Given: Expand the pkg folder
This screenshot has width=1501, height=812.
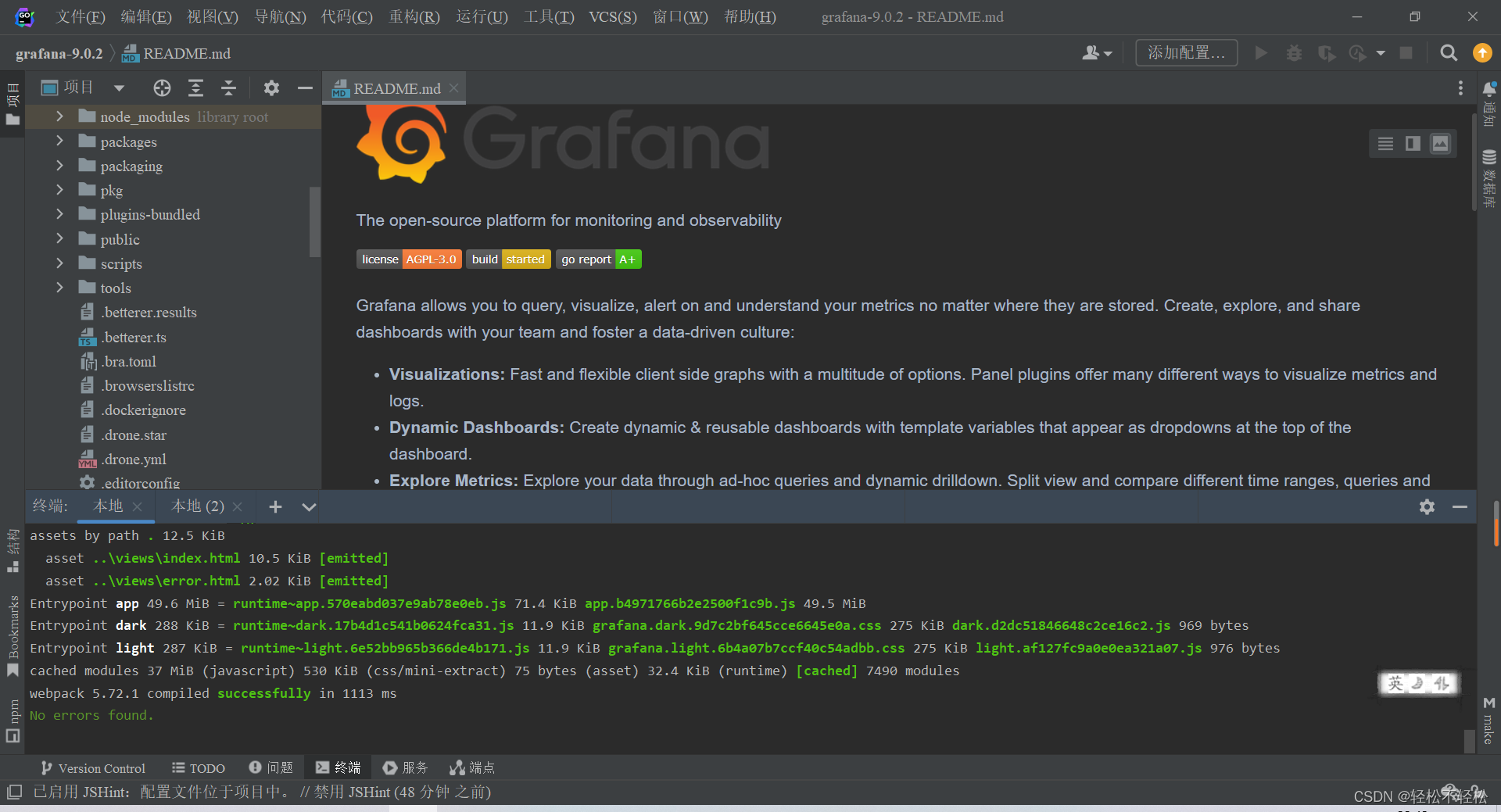Looking at the screenshot, I should coord(59,190).
